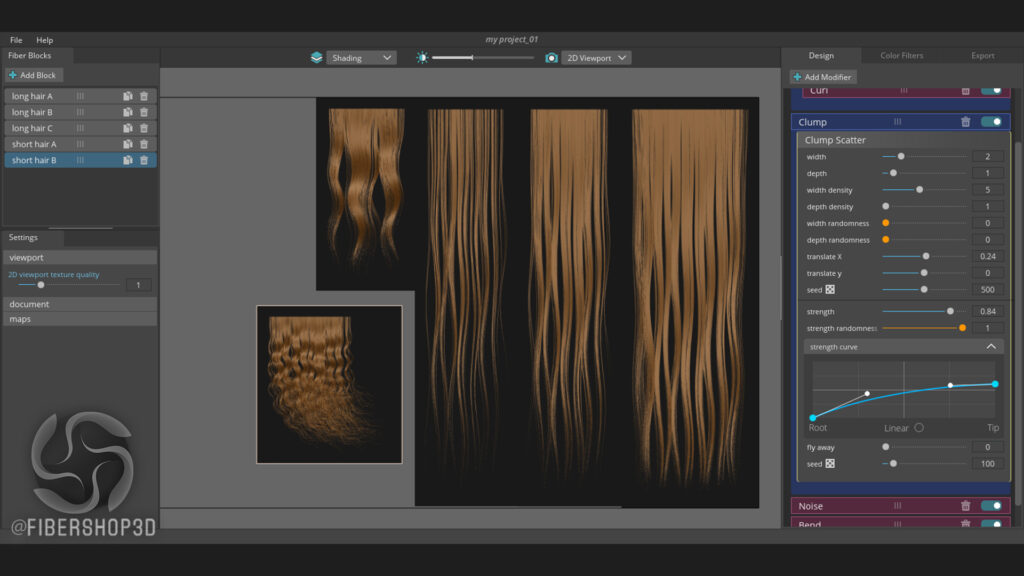The width and height of the screenshot is (1024, 576).
Task: Select the curly hair texture thumbnail
Action: click(x=329, y=385)
